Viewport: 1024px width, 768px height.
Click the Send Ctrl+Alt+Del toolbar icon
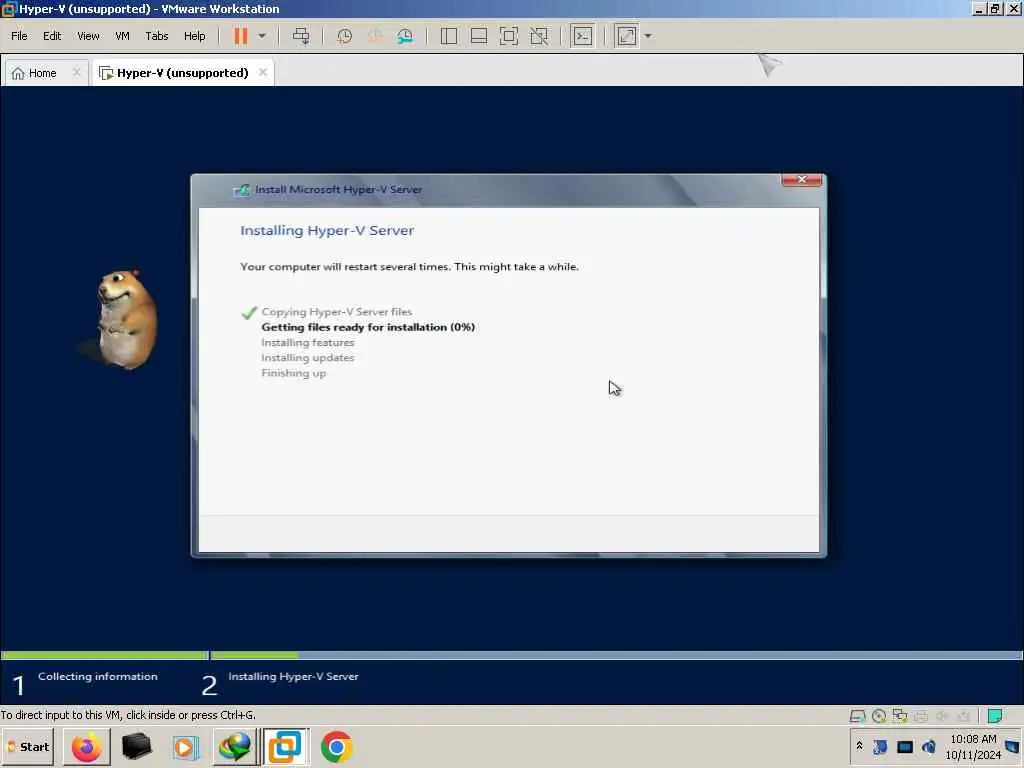tap(301, 36)
